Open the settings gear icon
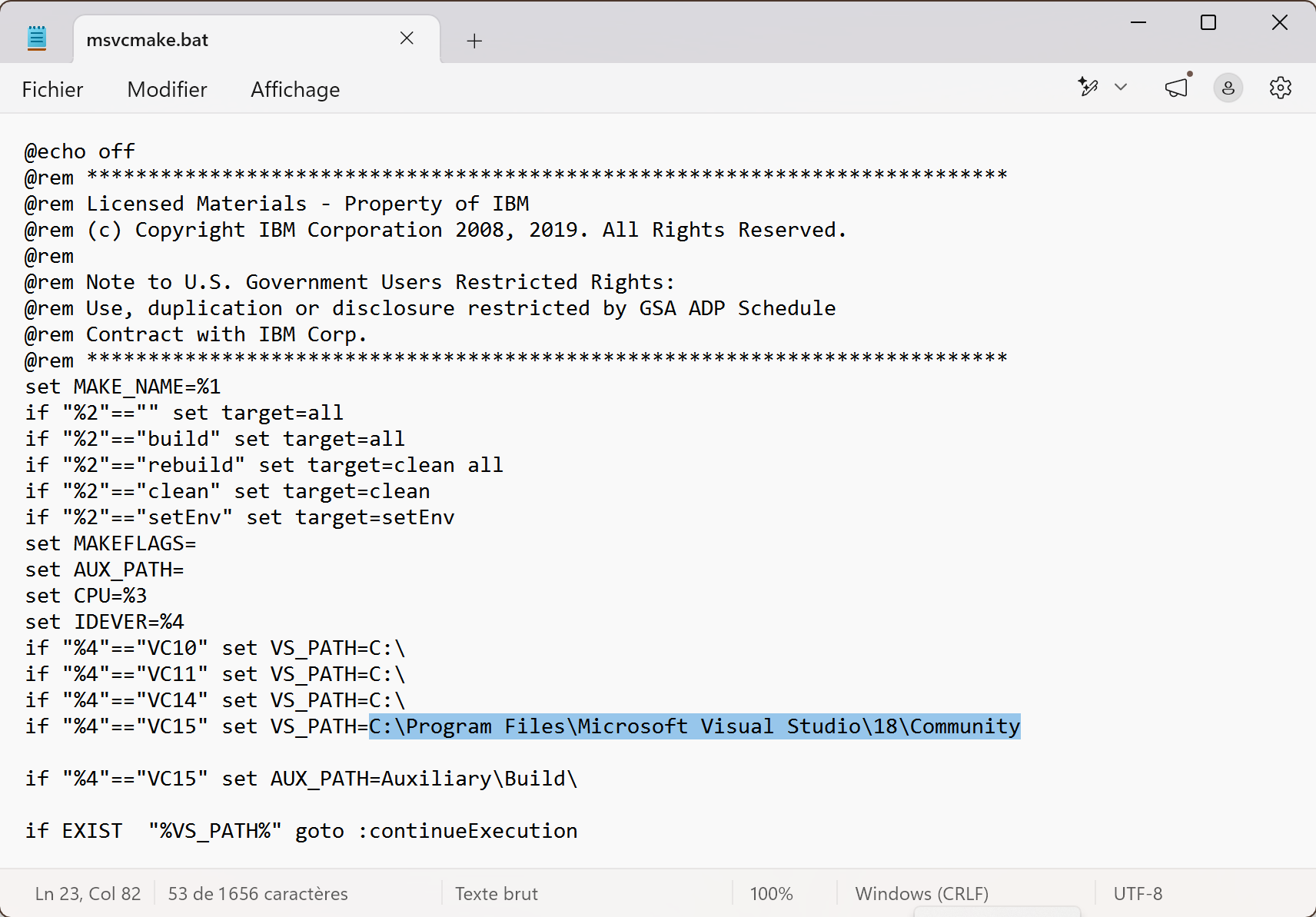 point(1281,88)
